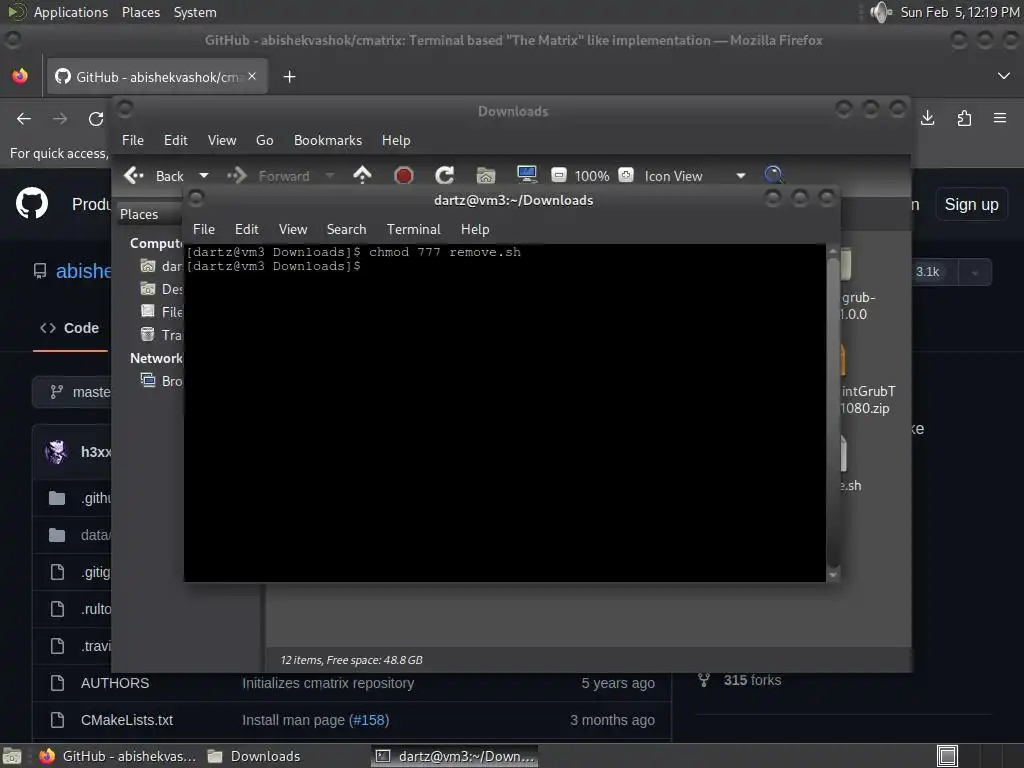This screenshot has width=1024, height=768.
Task: Open the Icon View mode dropdown
Action: point(695,176)
